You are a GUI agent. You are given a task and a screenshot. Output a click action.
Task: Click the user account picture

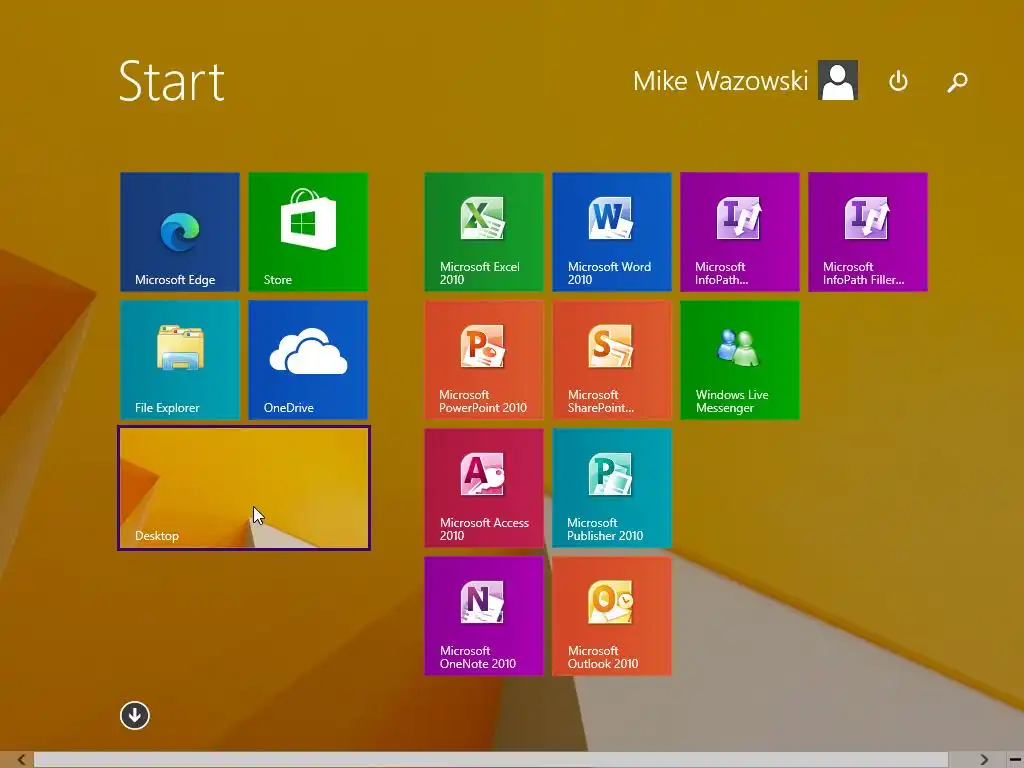pos(838,80)
